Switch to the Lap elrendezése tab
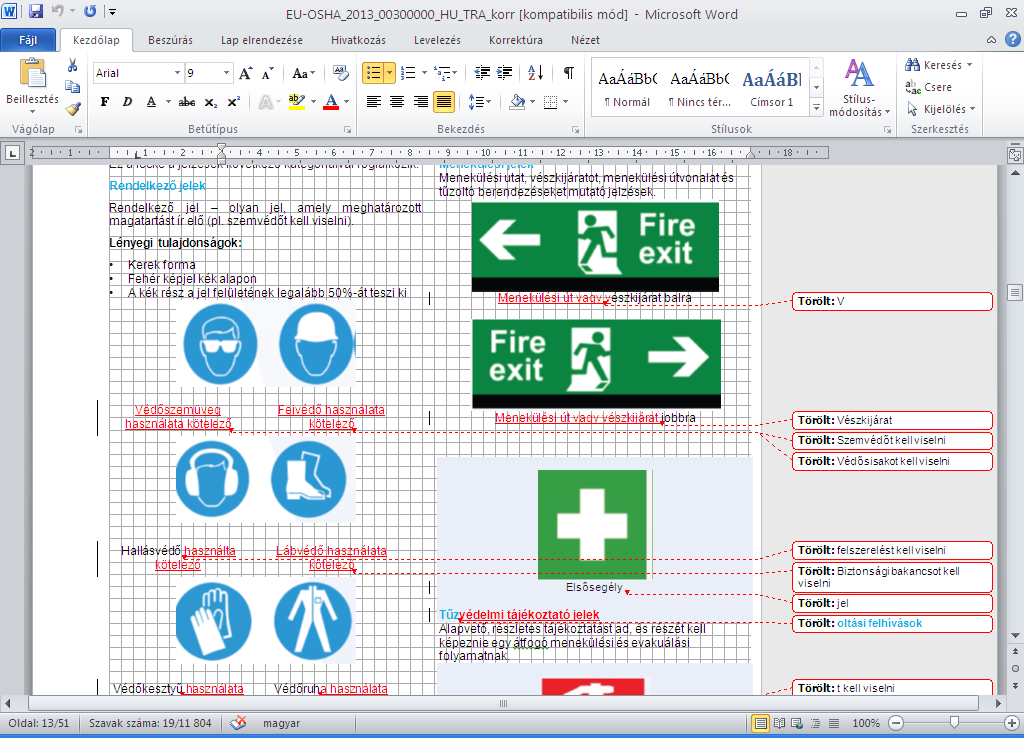Viewport: 1024px width, 738px height. point(262,40)
